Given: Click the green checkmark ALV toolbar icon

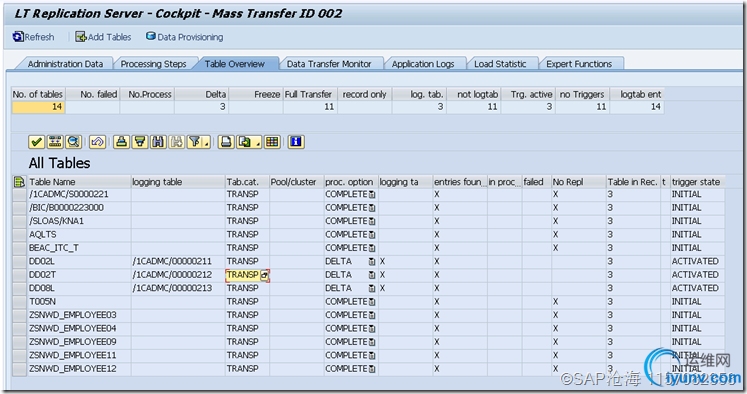Looking at the screenshot, I should (36, 142).
